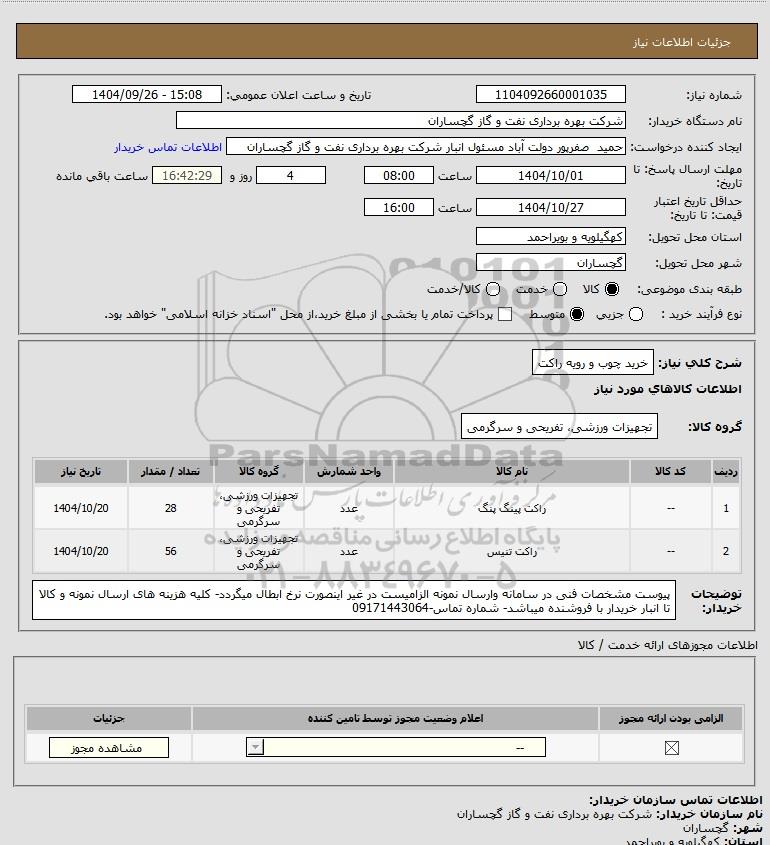Click the remaining days field showing 4
770x845 pixels.
coord(290,175)
